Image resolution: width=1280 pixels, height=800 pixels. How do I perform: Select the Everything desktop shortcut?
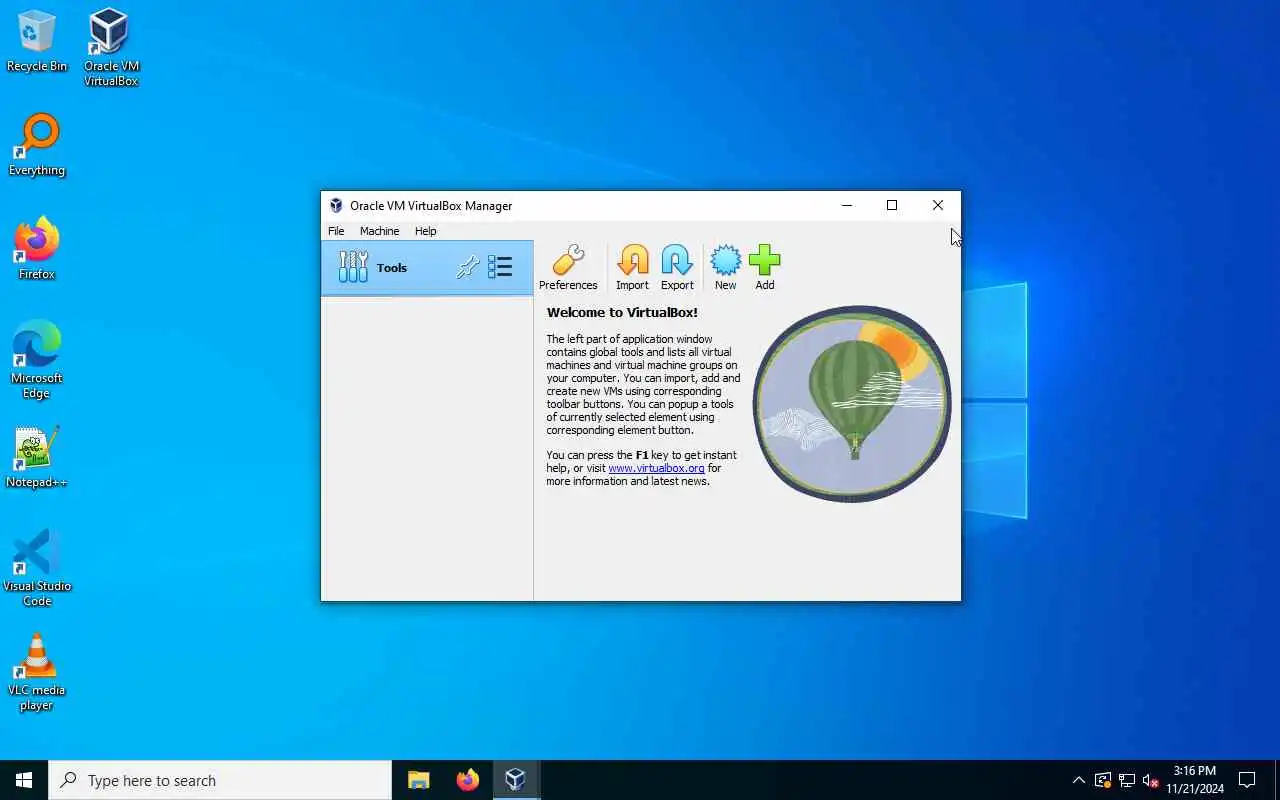point(37,145)
